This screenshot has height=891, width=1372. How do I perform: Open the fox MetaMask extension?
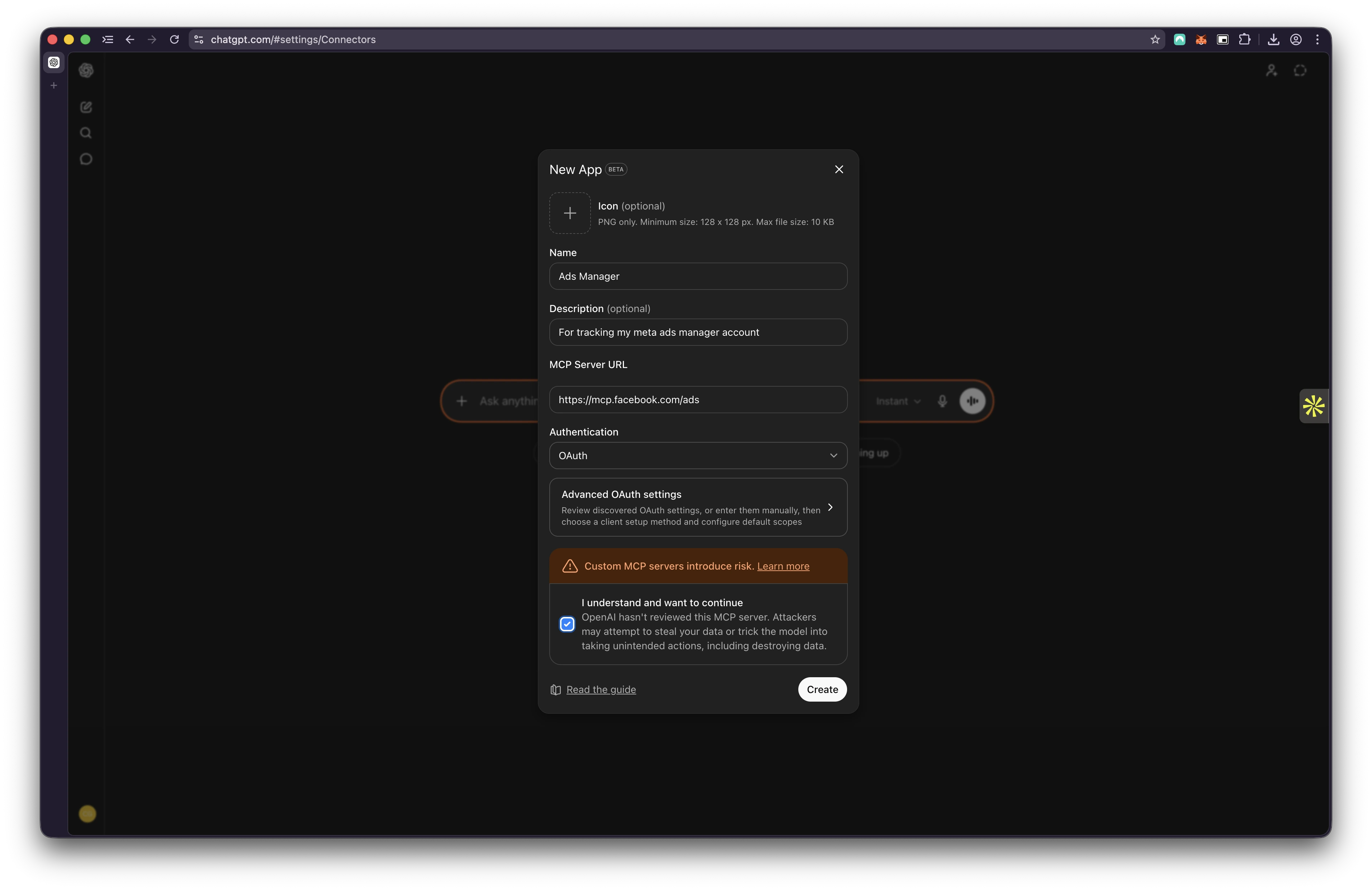pos(1201,39)
